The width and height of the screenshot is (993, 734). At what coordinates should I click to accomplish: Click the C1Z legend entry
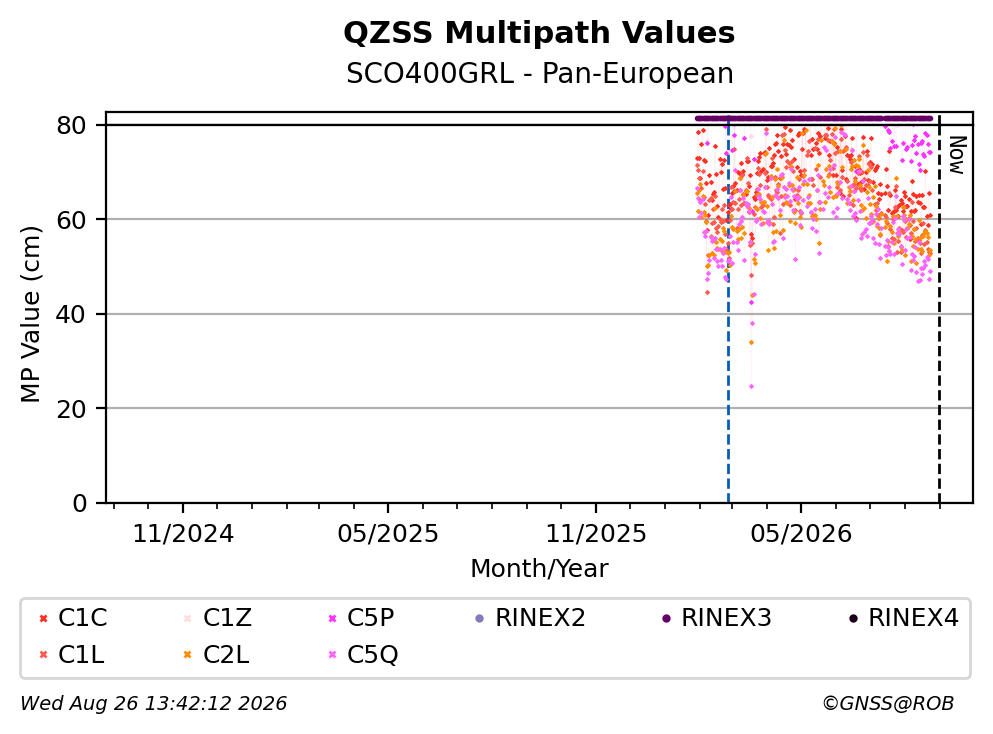coord(218,617)
